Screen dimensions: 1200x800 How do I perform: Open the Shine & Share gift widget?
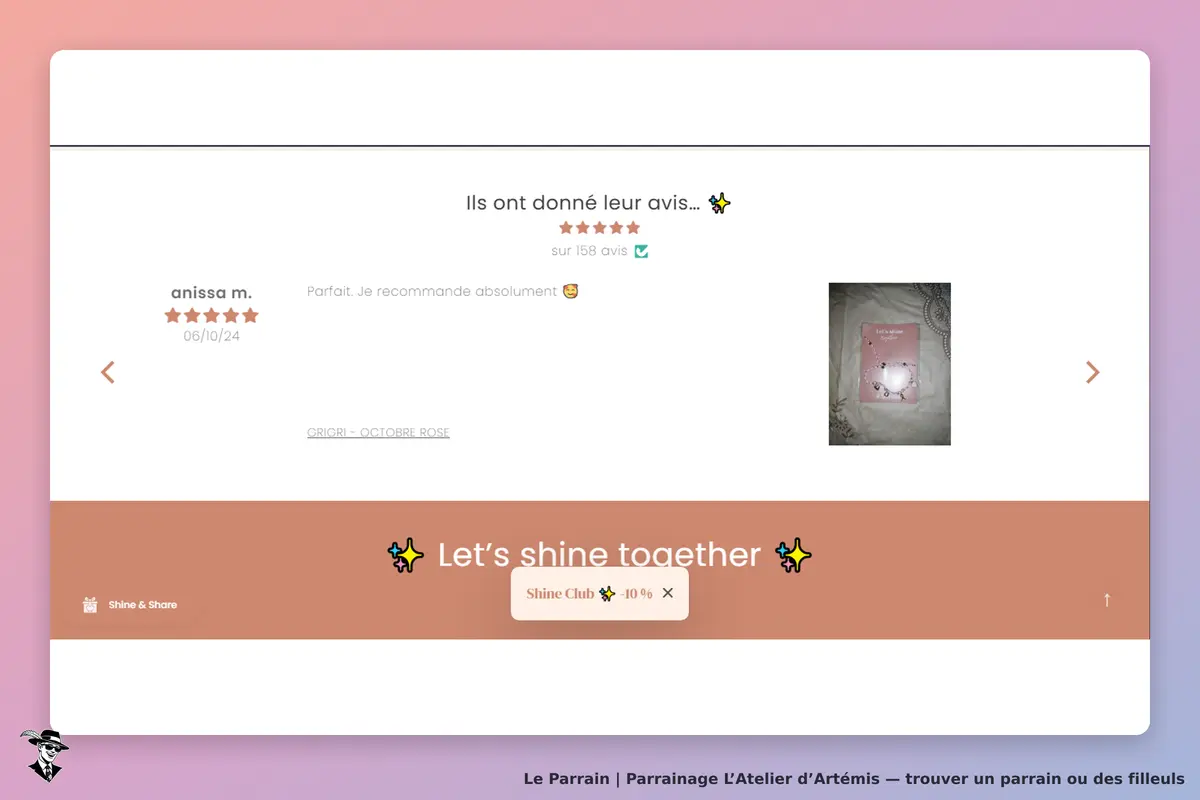[130, 605]
